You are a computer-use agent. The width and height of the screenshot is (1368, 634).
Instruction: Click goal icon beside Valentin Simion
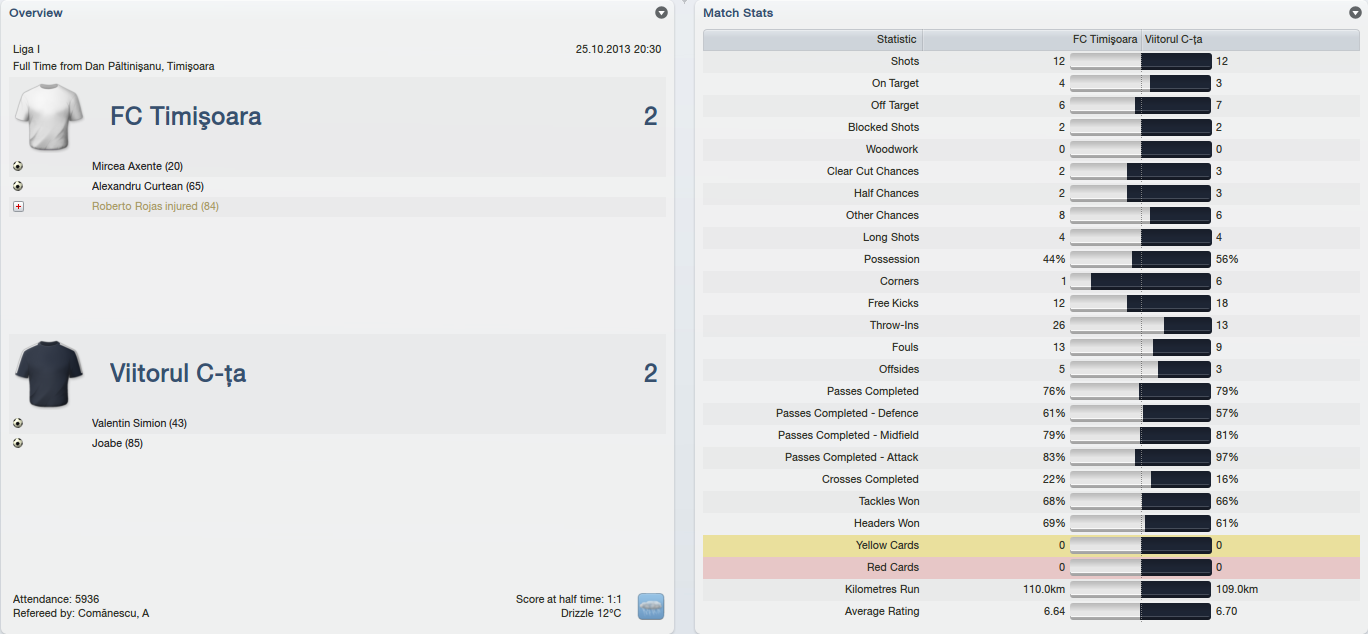(x=18, y=423)
